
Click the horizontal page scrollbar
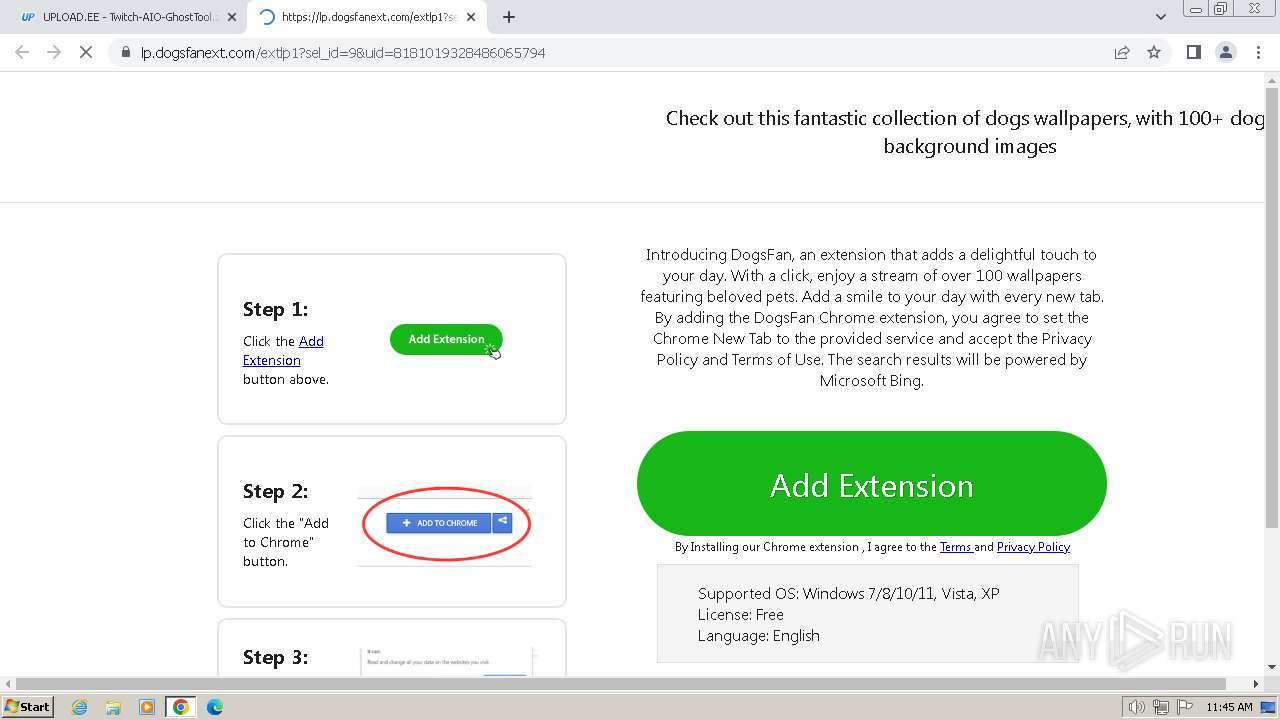coord(620,684)
